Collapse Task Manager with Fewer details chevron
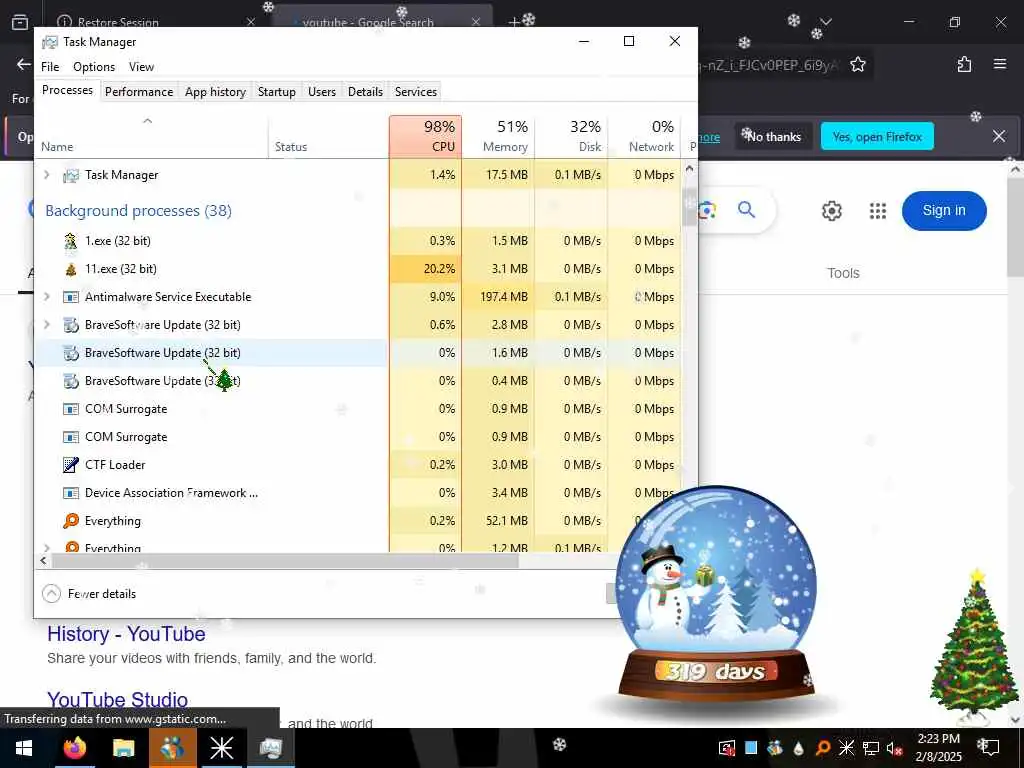 (51, 594)
